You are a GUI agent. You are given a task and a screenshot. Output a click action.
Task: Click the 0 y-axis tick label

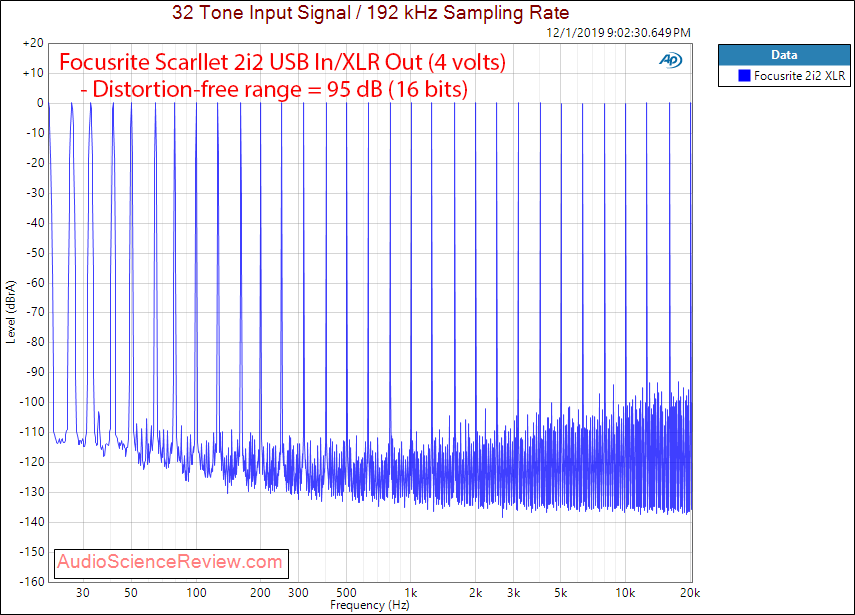(40, 103)
